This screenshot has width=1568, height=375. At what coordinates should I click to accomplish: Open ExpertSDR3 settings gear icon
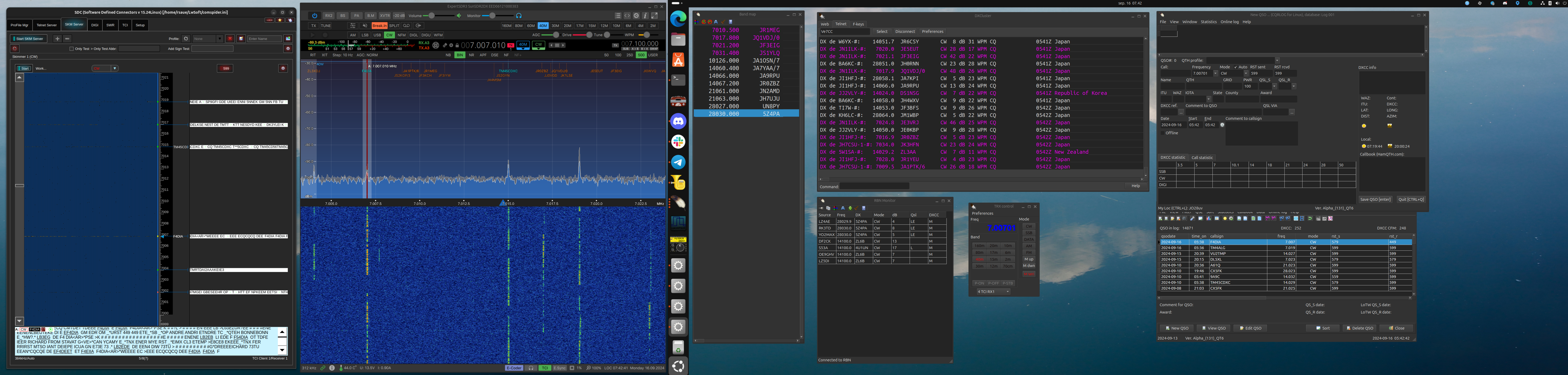click(636, 16)
